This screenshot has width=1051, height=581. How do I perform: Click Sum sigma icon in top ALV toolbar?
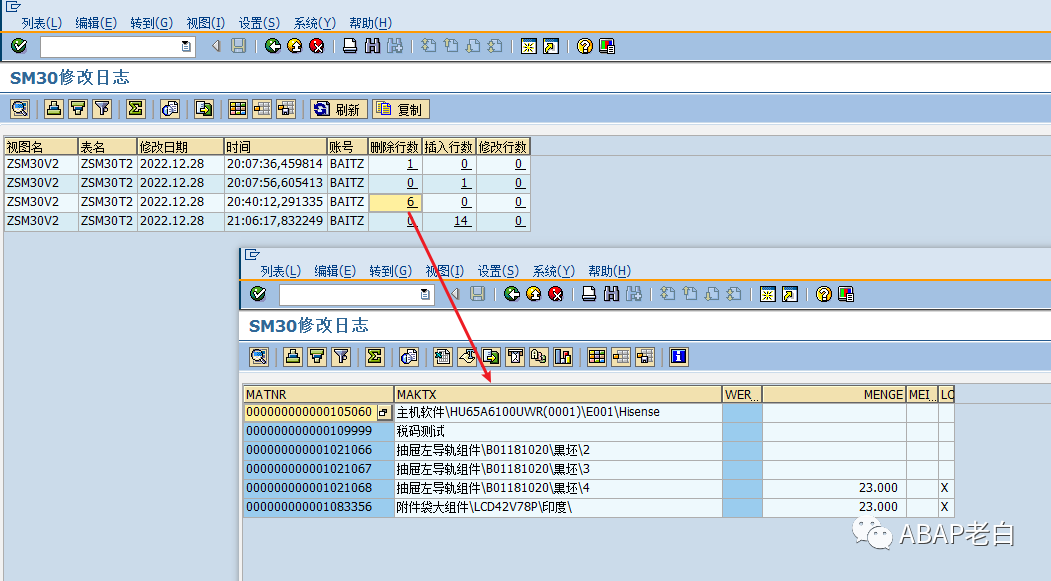(135, 109)
